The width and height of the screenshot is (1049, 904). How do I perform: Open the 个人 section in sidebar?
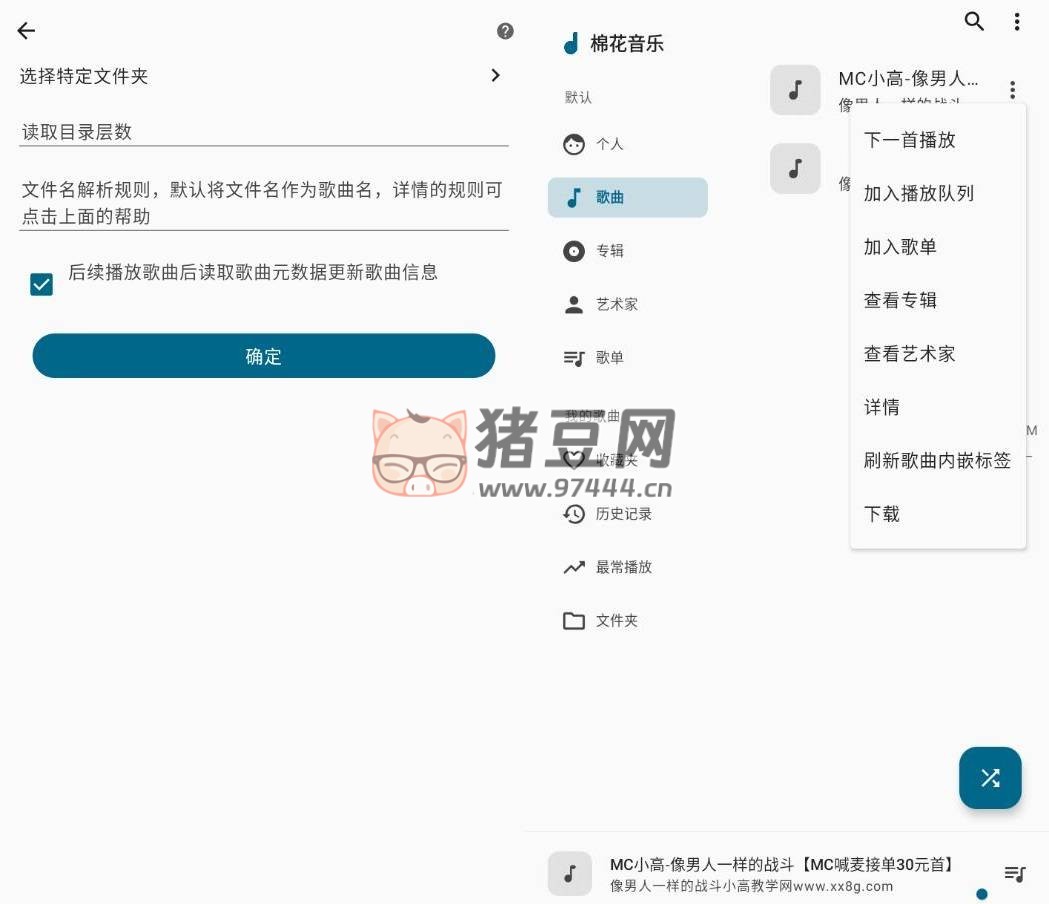(628, 144)
